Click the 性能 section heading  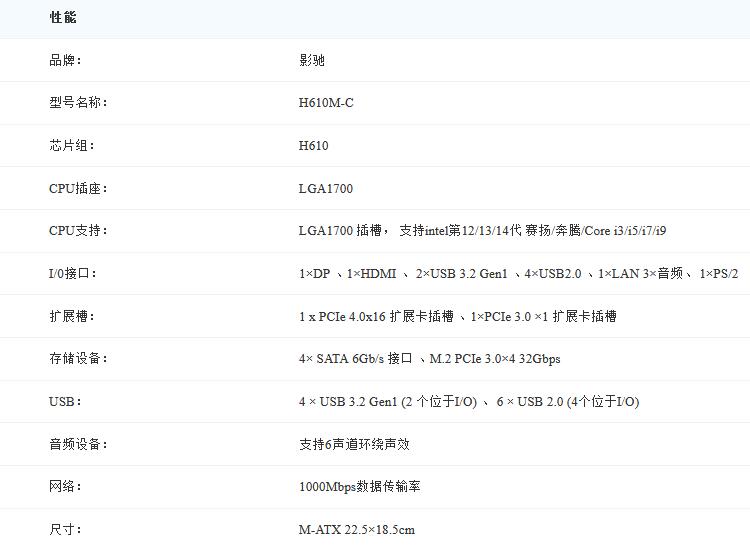(x=63, y=18)
